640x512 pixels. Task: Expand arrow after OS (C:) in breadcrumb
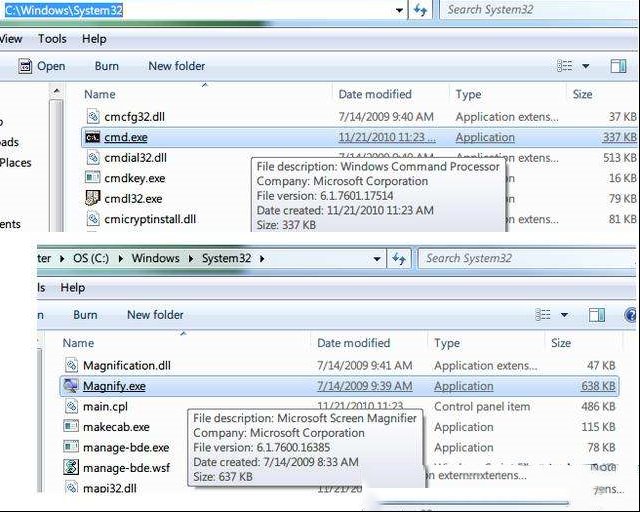[x=121, y=258]
